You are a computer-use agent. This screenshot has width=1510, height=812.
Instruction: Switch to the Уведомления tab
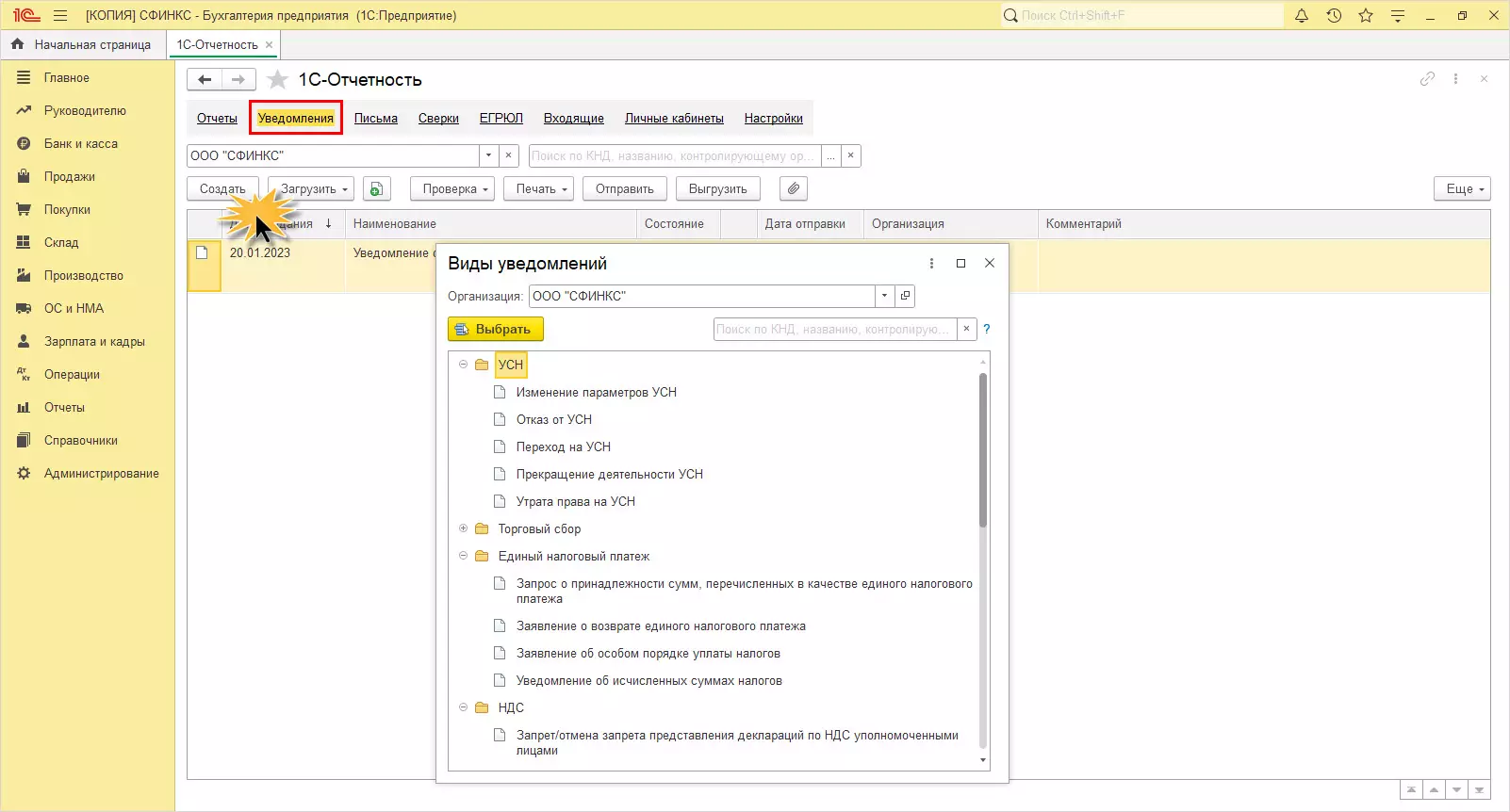[x=296, y=119]
